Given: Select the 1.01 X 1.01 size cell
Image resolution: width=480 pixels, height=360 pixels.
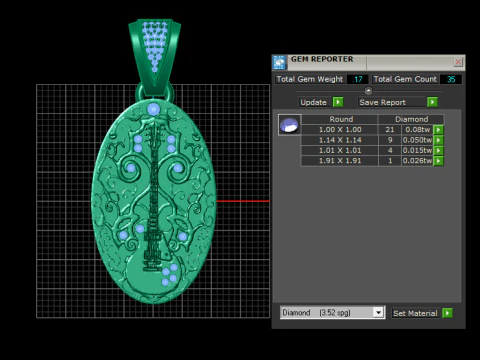Looking at the screenshot, I should coord(340,150).
